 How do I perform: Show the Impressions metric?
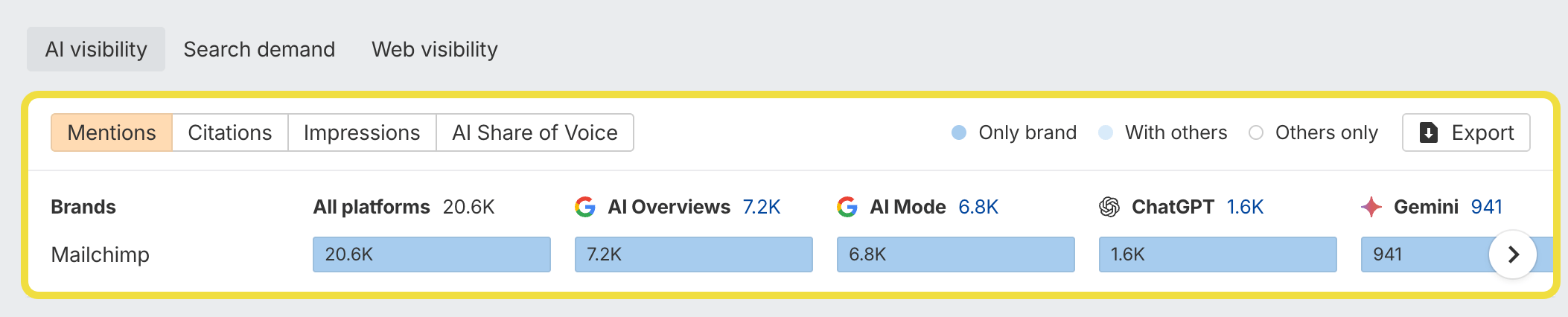click(x=362, y=132)
